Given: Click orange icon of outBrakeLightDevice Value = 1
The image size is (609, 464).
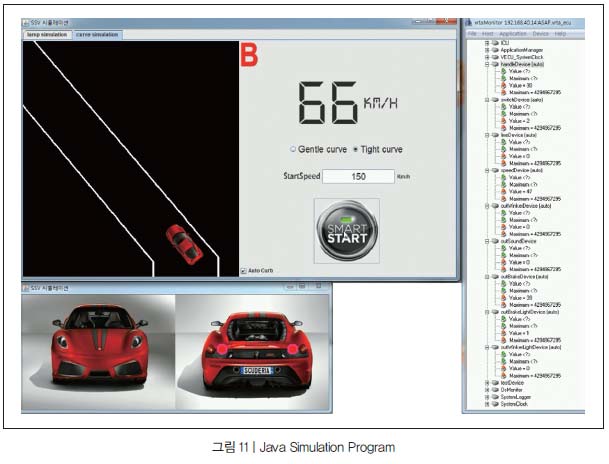Looking at the screenshot, I should [x=503, y=333].
